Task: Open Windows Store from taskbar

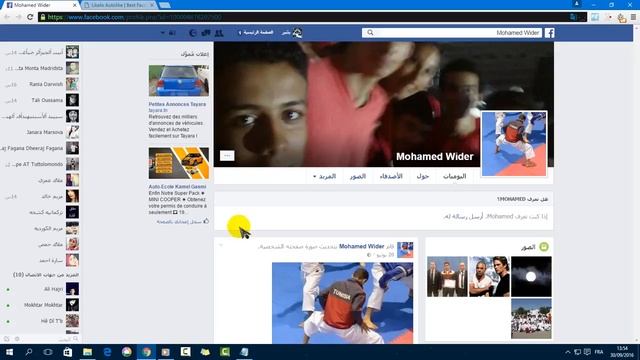Action: coord(68,352)
